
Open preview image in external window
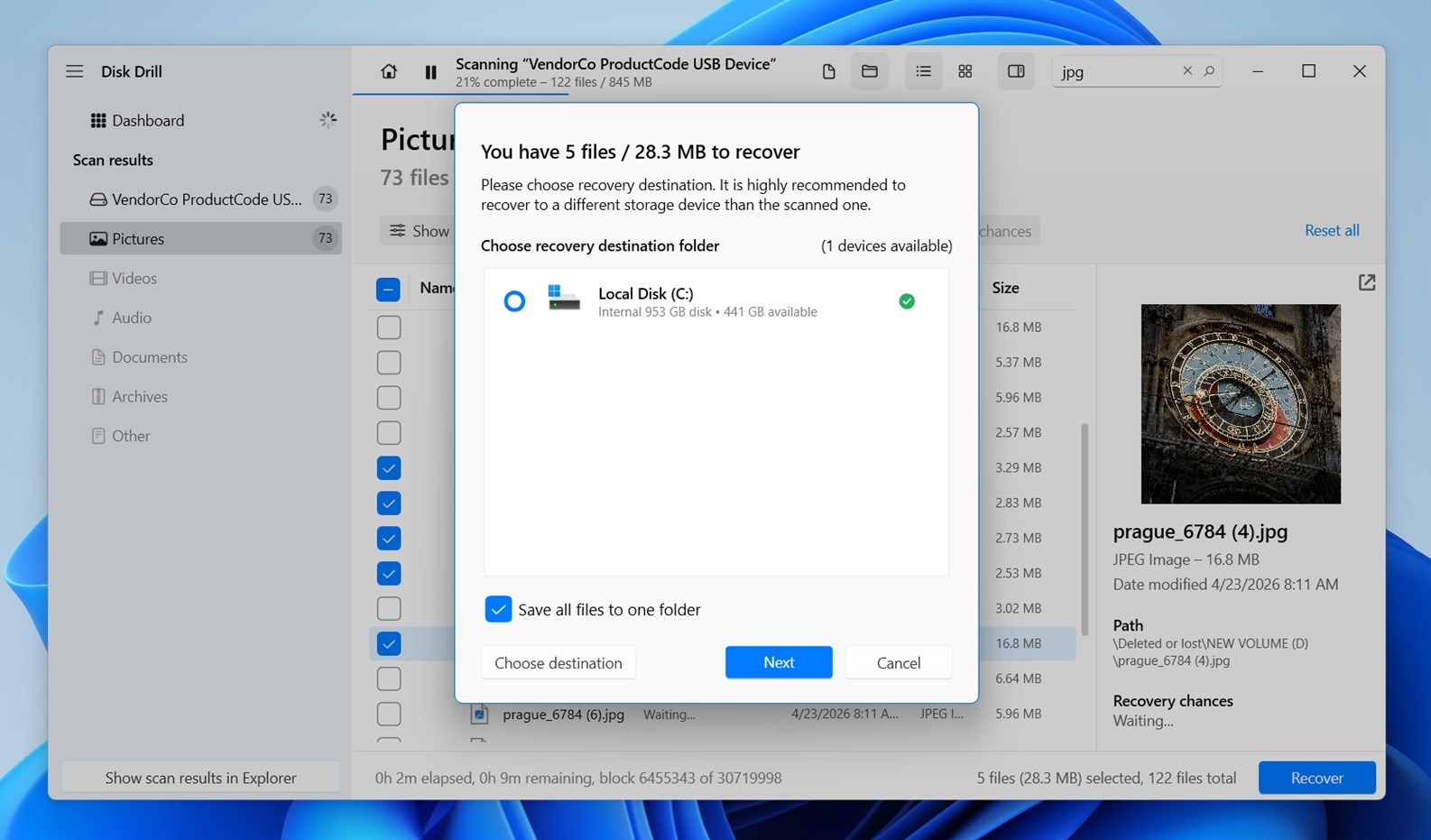click(1367, 282)
